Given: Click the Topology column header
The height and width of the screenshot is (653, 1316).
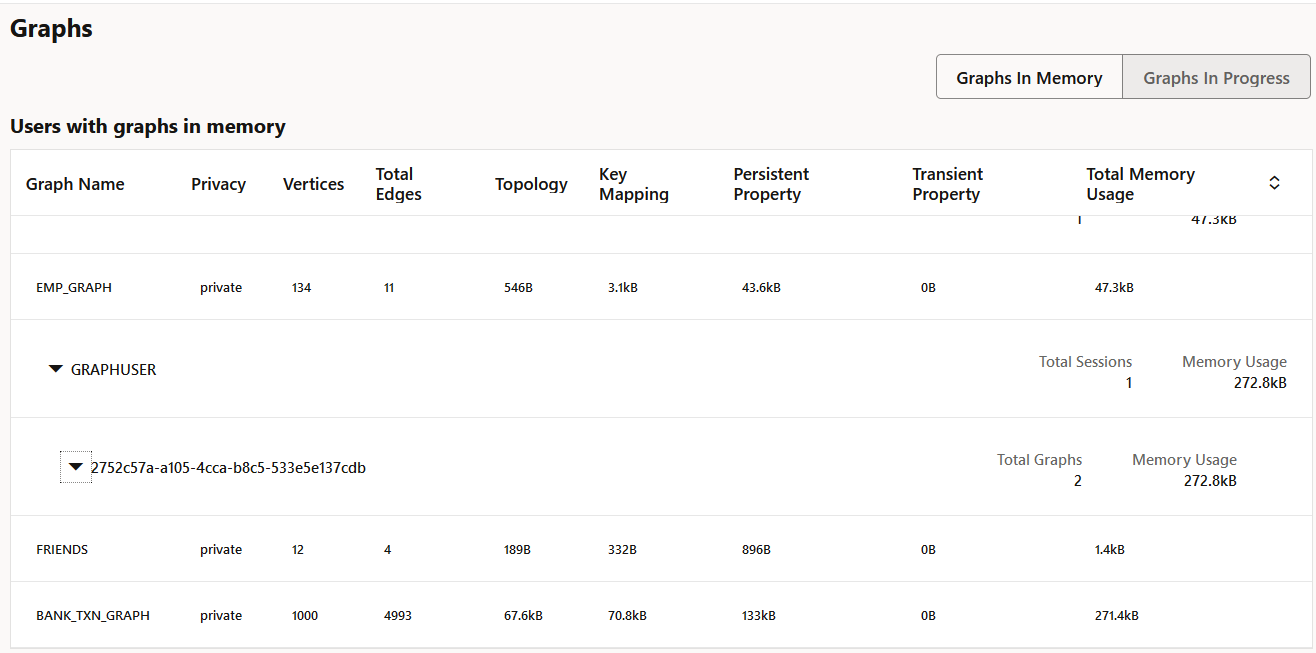Looking at the screenshot, I should point(531,184).
